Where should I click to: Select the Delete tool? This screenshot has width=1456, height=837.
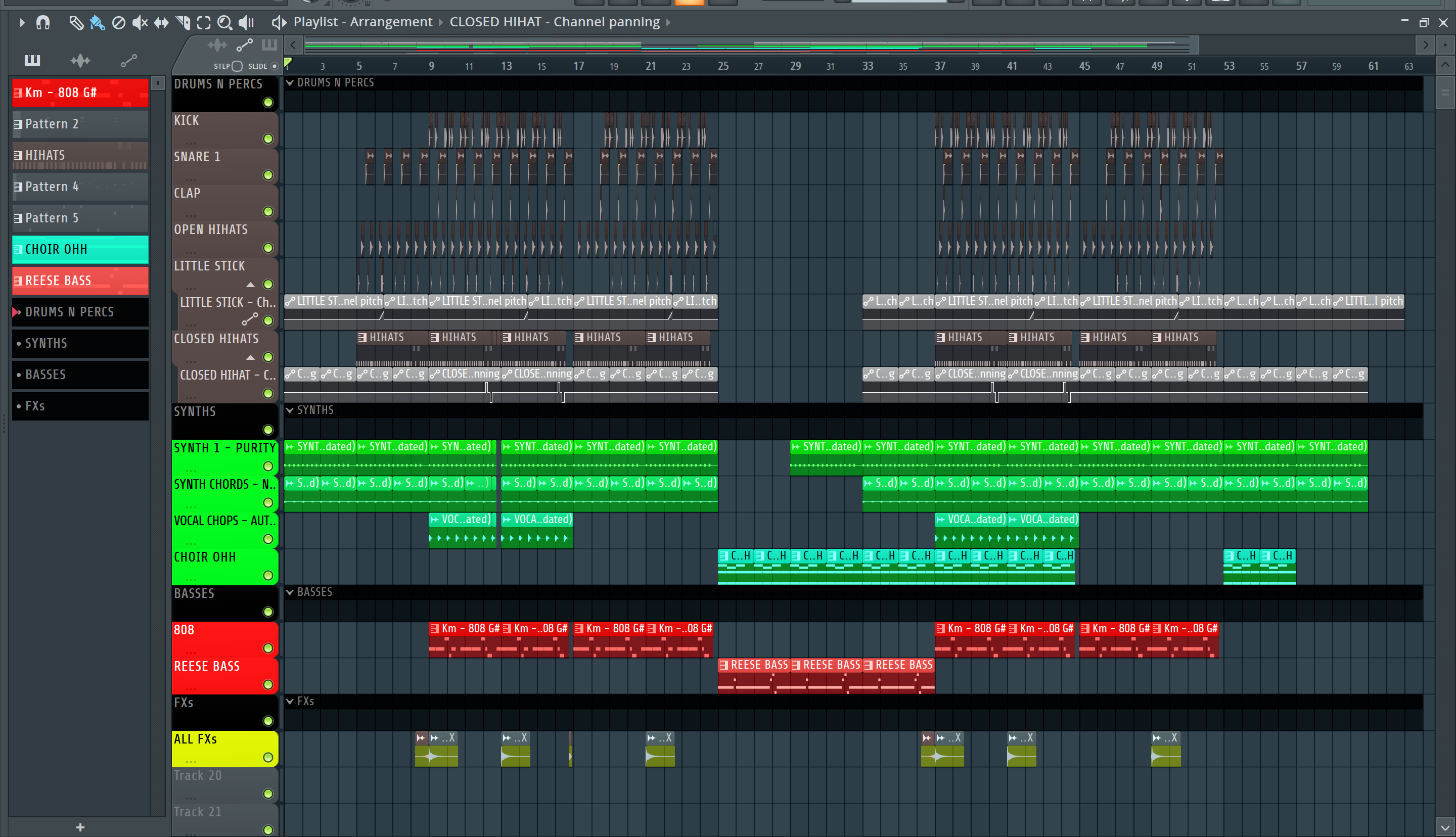(x=118, y=22)
